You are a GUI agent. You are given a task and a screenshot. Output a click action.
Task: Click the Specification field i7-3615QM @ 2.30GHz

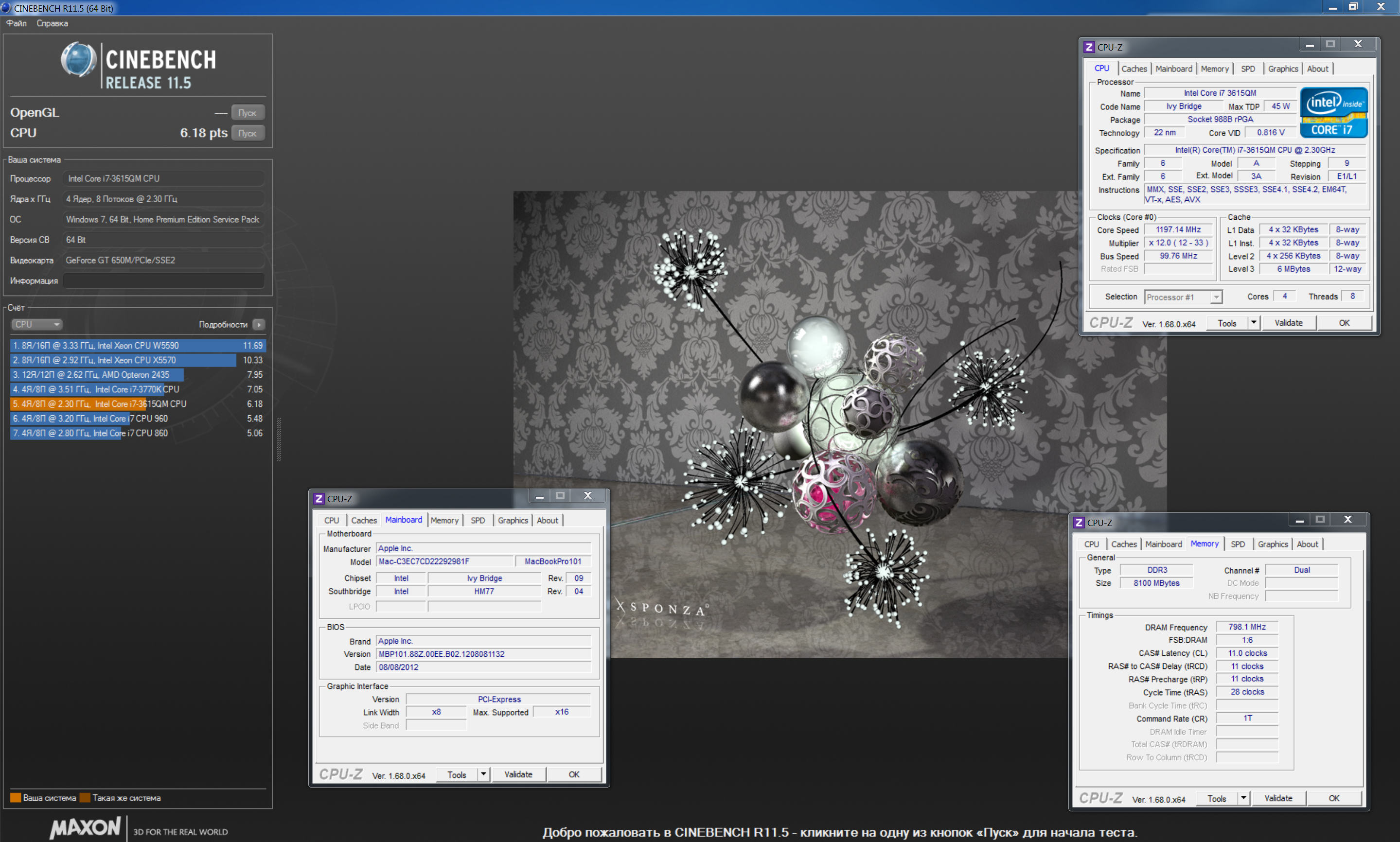1255,150
